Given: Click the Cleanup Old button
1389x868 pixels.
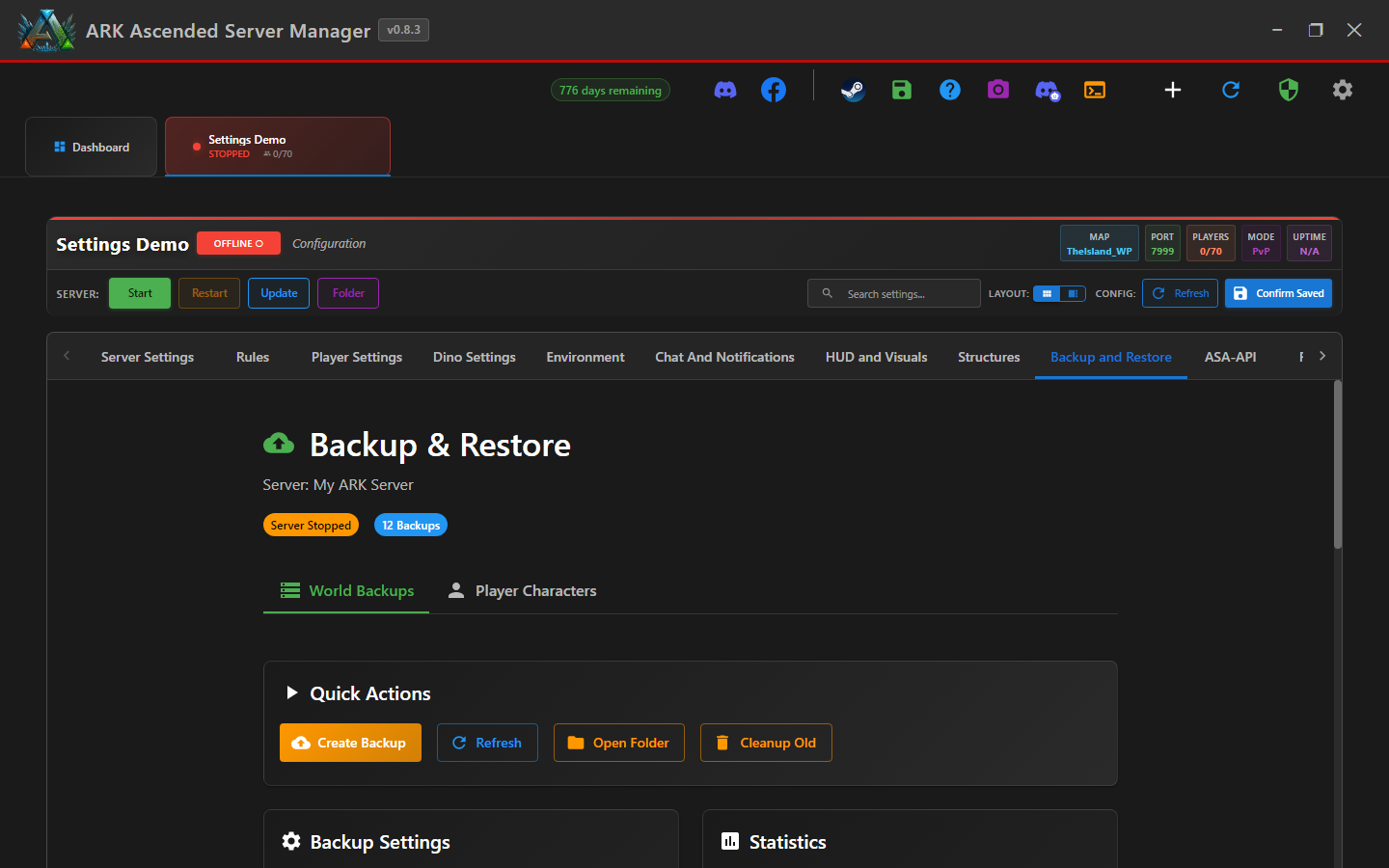Looking at the screenshot, I should tap(766, 743).
